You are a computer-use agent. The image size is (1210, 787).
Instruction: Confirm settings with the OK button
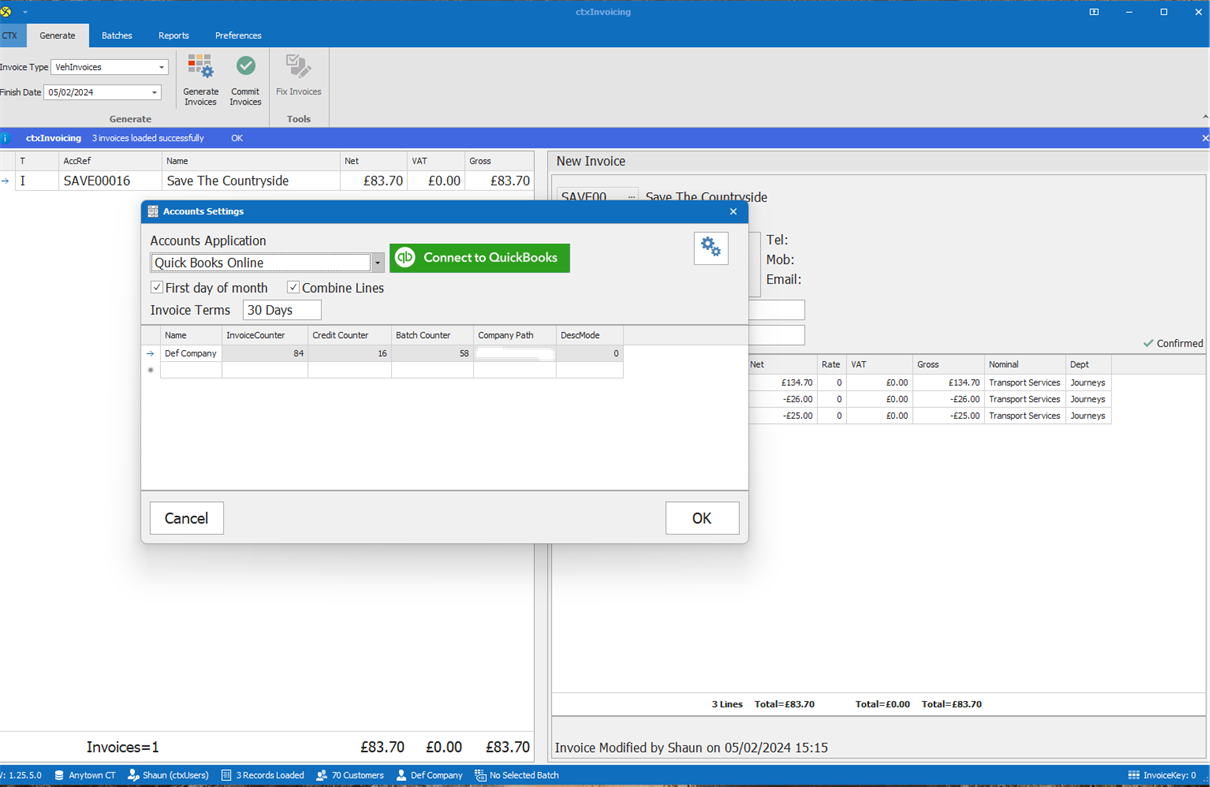pyautogui.click(x=702, y=518)
